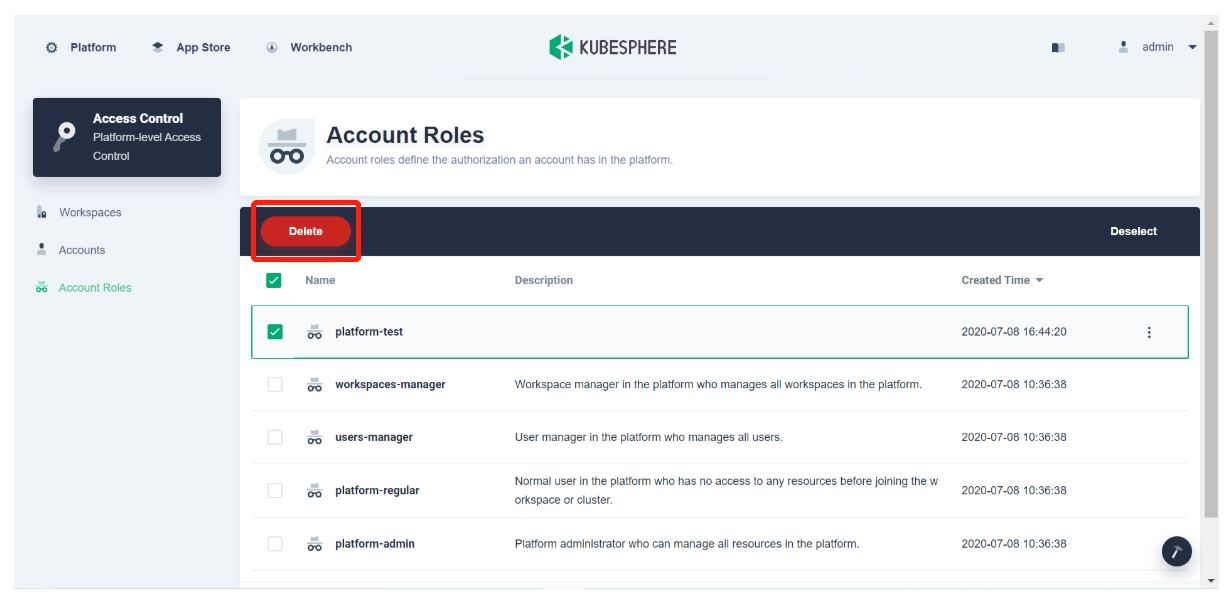The height and width of the screenshot is (600, 1227).
Task: Check the platform-regular row checkbox
Action: point(275,490)
